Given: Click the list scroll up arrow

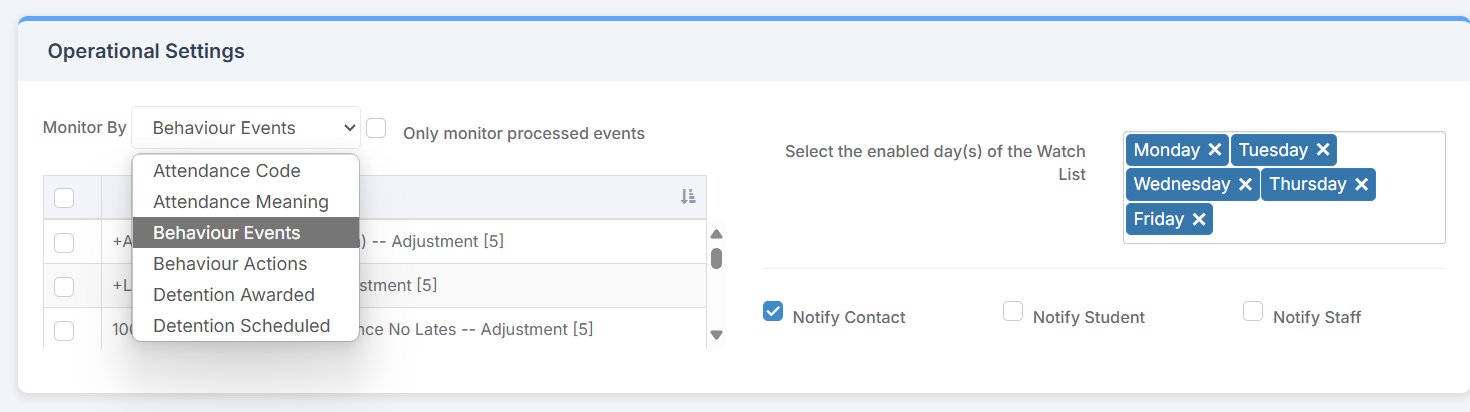Looking at the screenshot, I should 716,235.
